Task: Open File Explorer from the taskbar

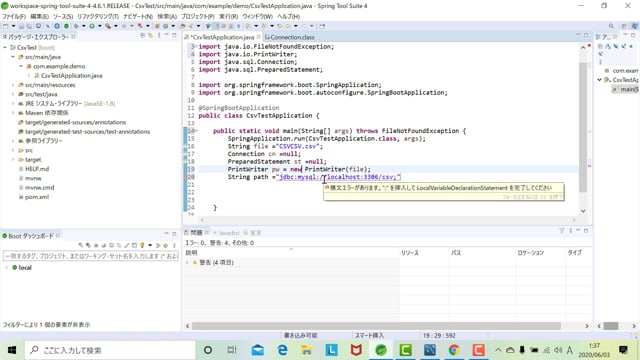Action: [307, 350]
